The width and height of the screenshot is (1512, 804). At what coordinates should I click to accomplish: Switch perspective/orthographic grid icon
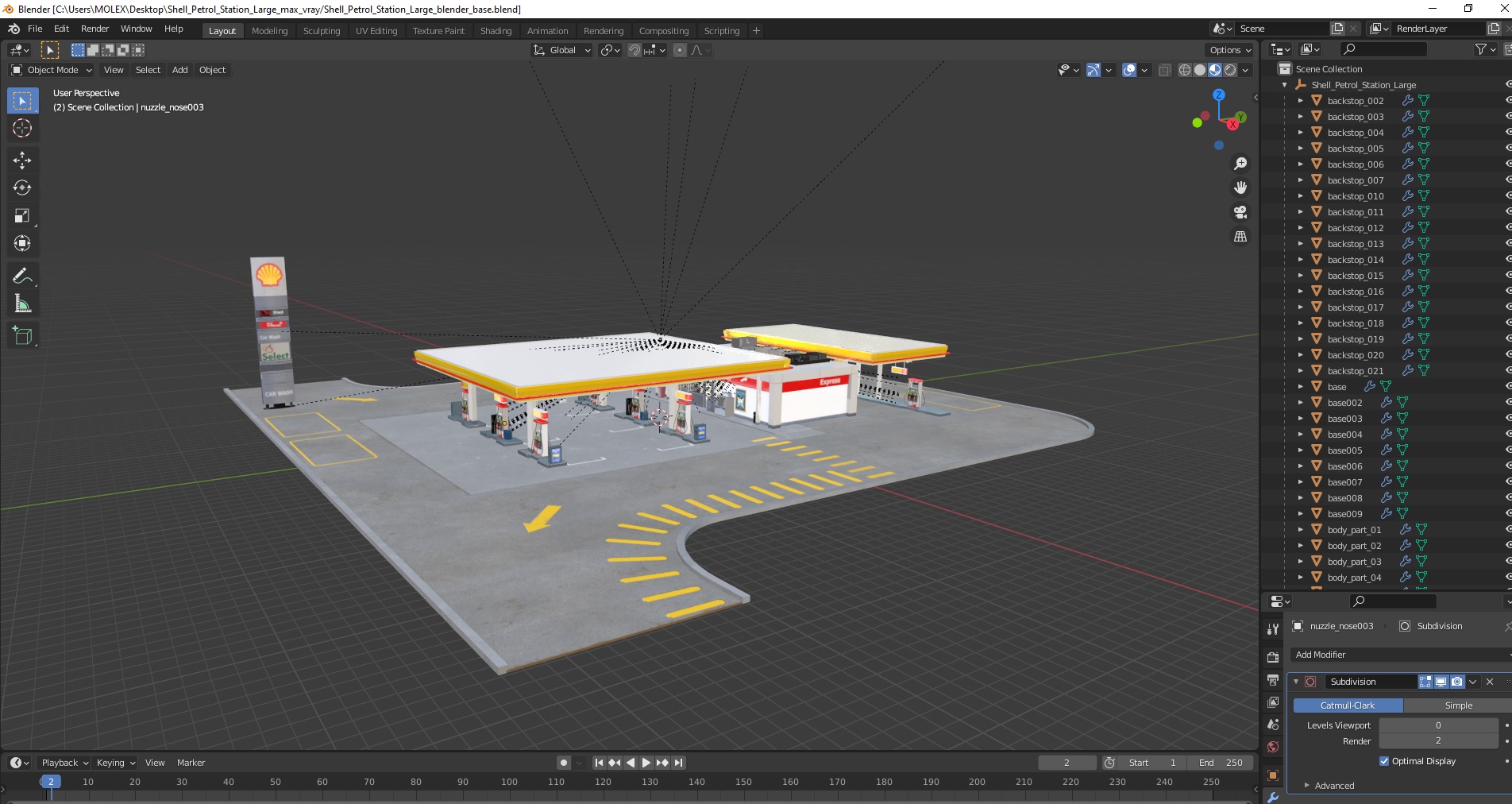(x=1240, y=237)
